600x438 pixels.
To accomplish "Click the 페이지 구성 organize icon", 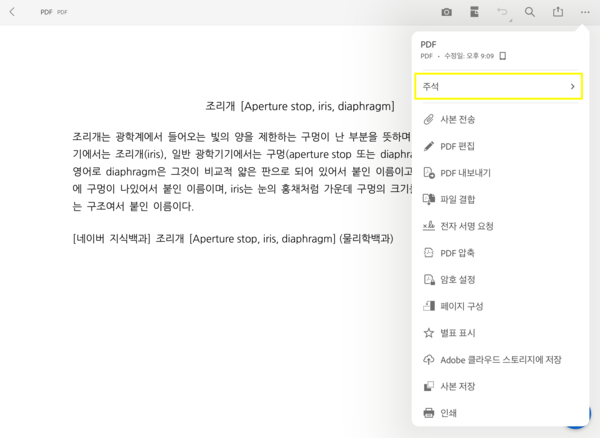I will coord(429,306).
